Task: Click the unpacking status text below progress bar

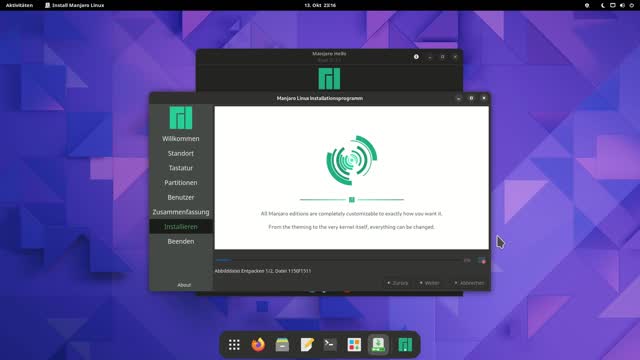Action: click(263, 271)
